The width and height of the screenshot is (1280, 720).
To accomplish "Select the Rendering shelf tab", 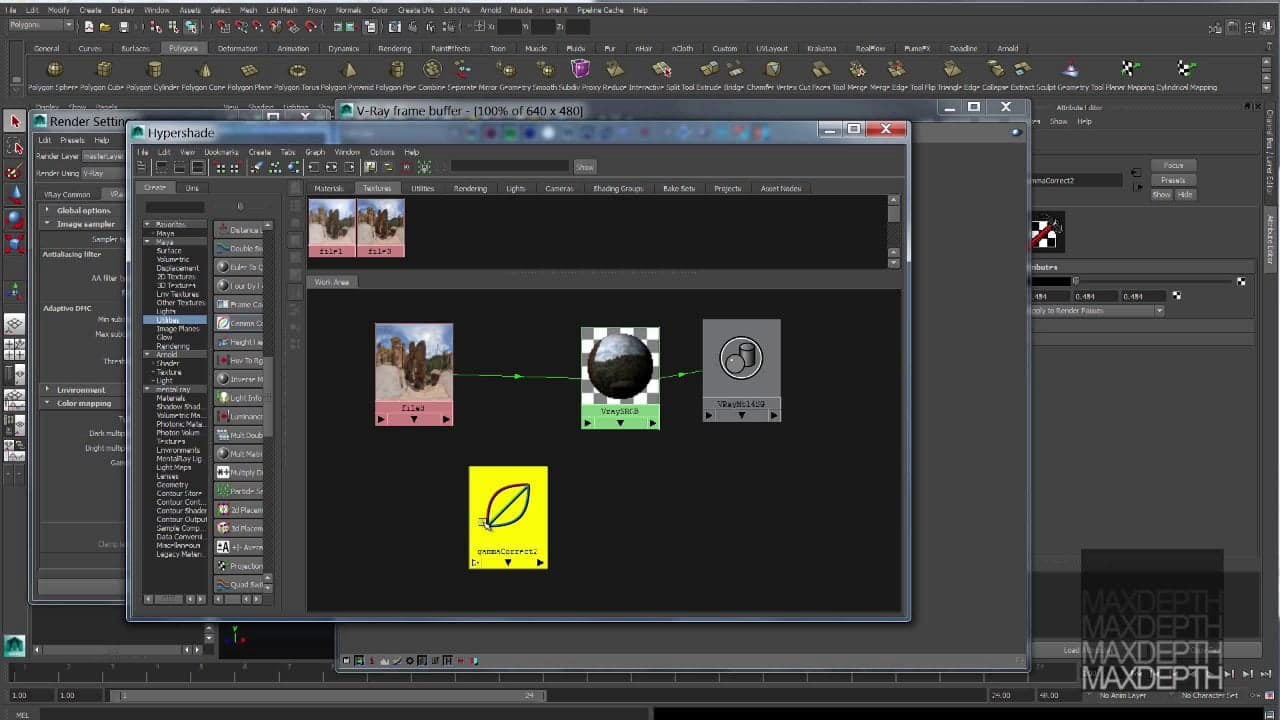I will (394, 48).
